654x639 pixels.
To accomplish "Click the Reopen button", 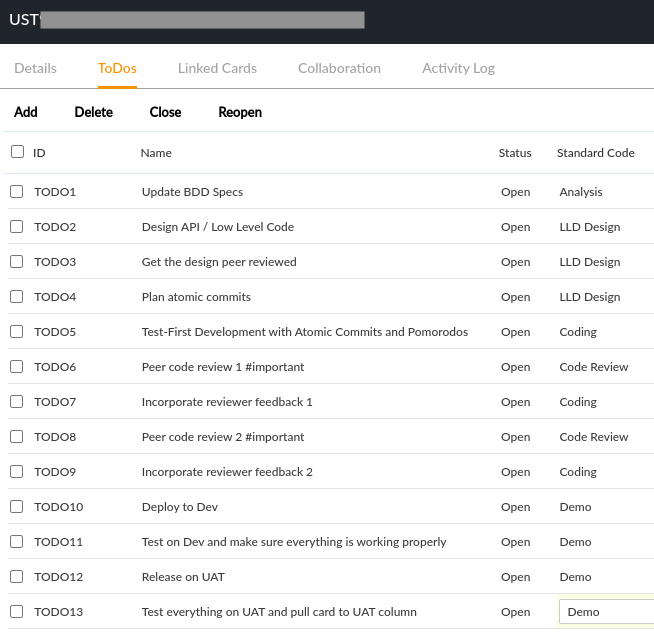I will pyautogui.click(x=240, y=112).
